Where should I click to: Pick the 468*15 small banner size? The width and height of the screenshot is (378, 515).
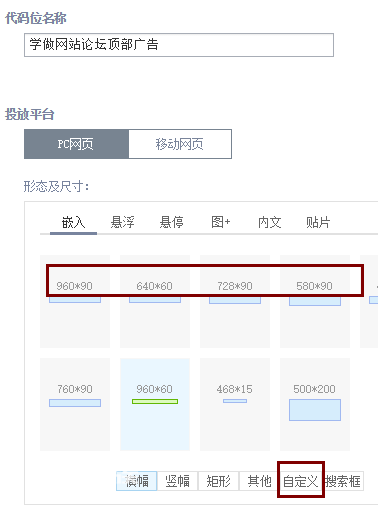(235, 404)
